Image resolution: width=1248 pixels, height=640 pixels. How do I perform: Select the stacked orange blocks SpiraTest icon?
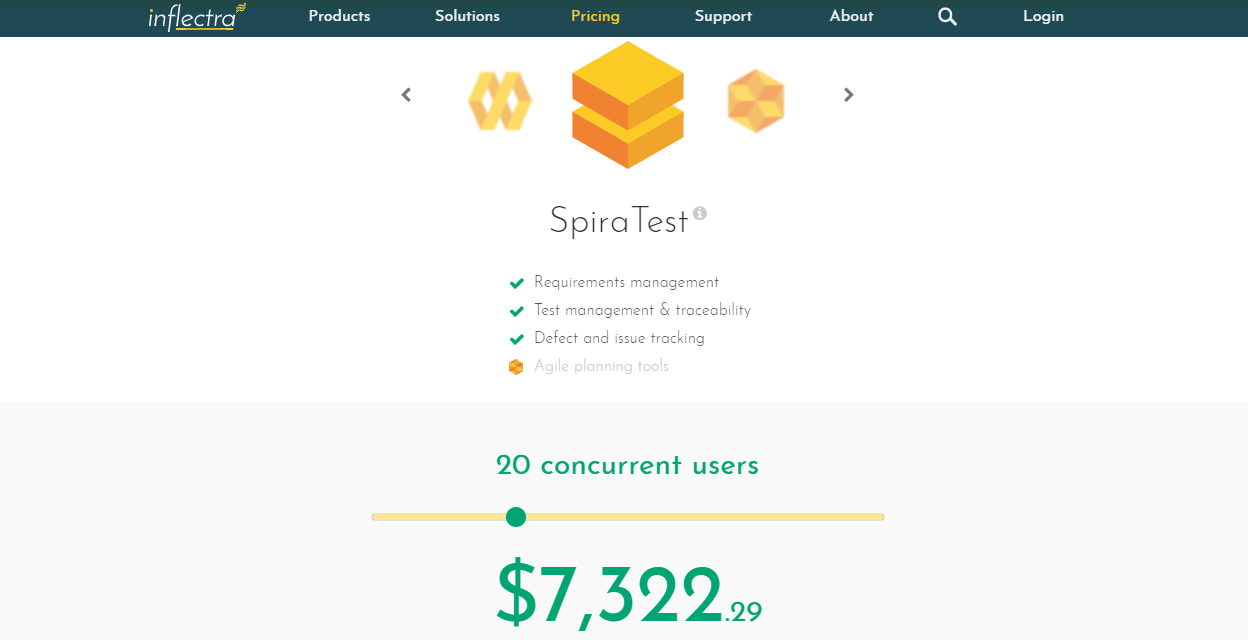(627, 105)
